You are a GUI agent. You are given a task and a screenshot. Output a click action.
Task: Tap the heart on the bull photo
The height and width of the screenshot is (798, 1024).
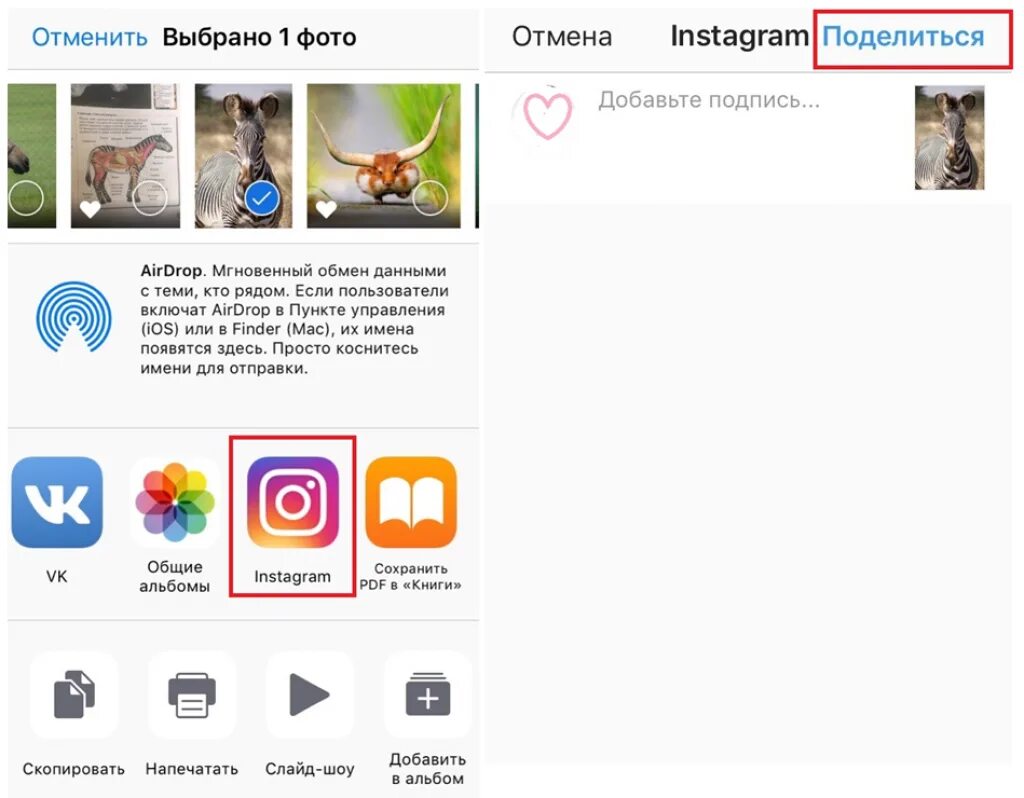tap(327, 209)
